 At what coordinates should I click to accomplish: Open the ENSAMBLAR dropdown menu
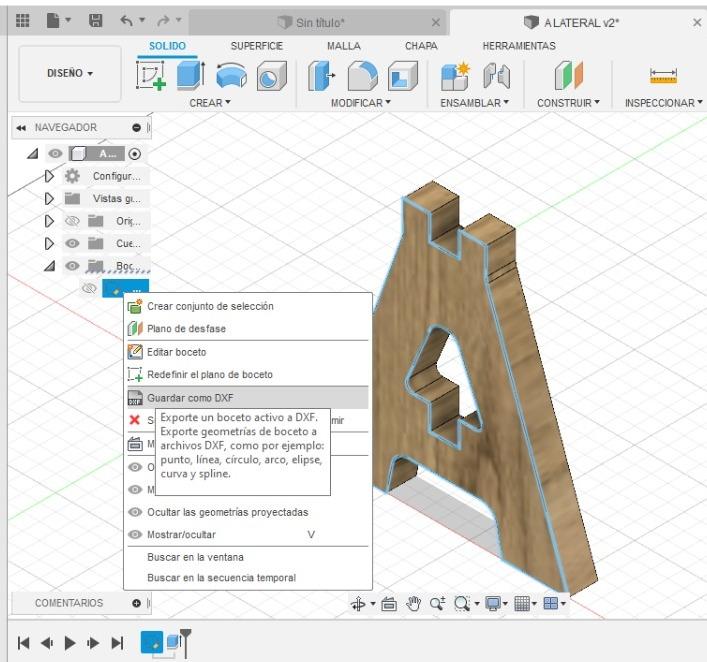pyautogui.click(x=474, y=103)
